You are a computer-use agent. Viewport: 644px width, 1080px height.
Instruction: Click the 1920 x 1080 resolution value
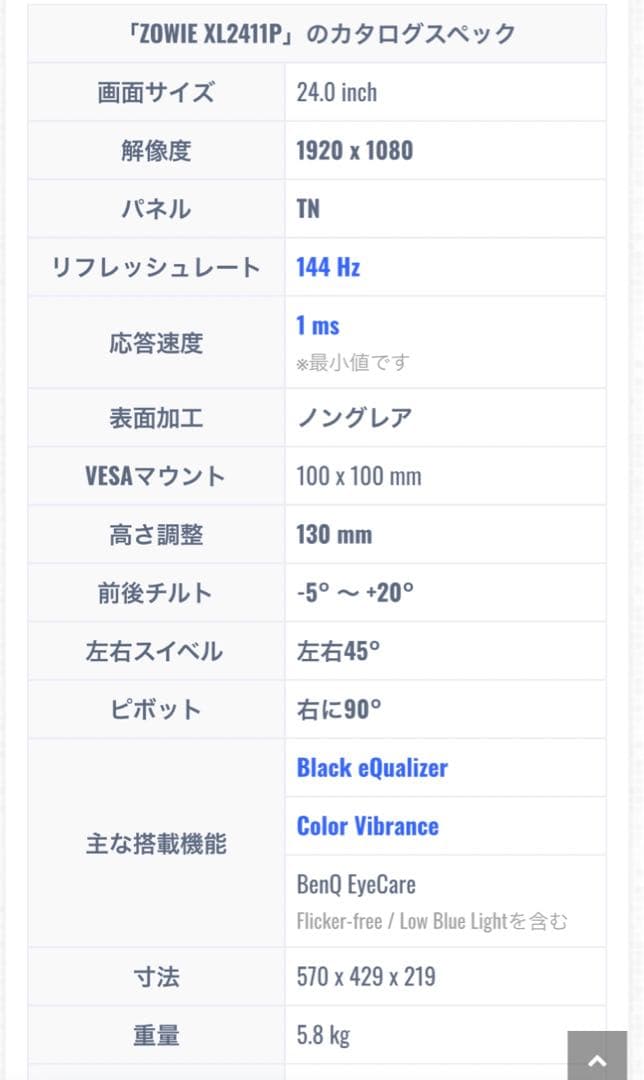(x=354, y=151)
